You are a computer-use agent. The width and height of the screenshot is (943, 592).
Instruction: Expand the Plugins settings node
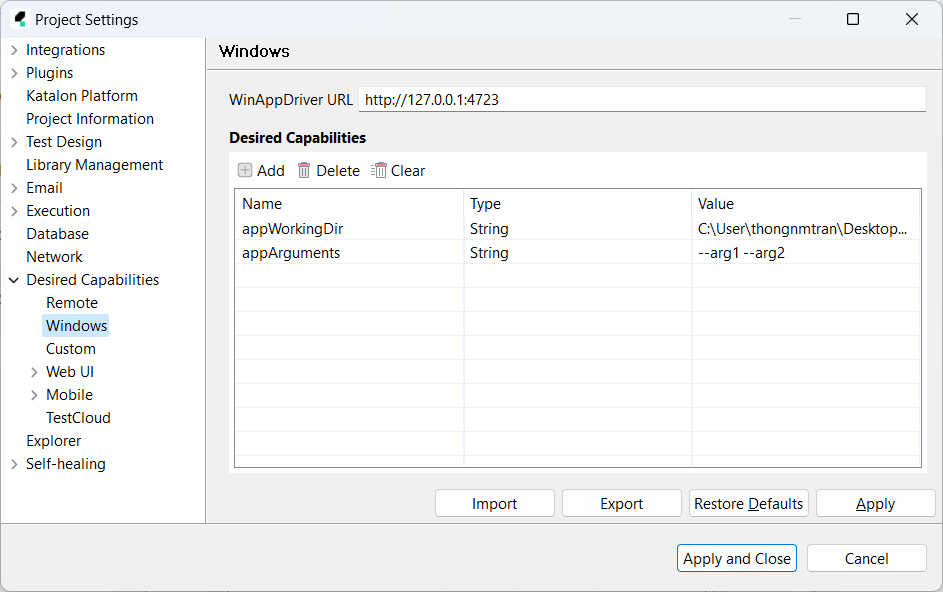pos(14,73)
